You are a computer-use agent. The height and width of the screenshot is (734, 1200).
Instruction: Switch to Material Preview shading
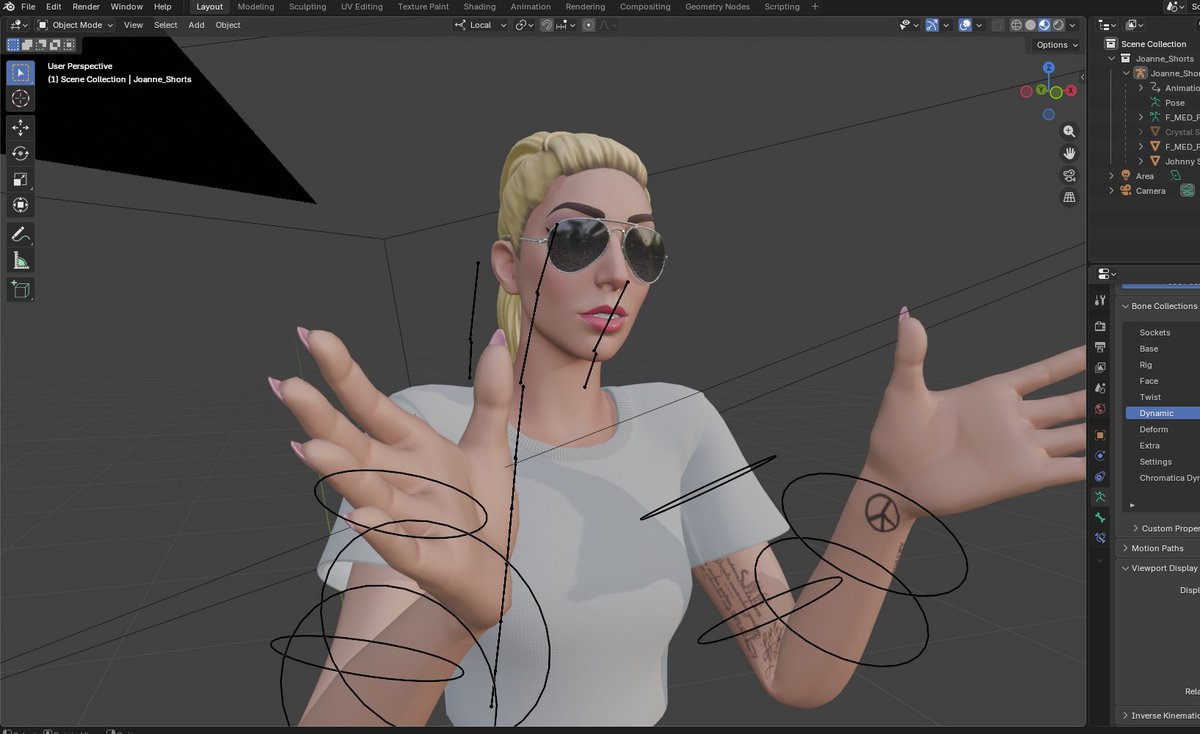point(1046,25)
